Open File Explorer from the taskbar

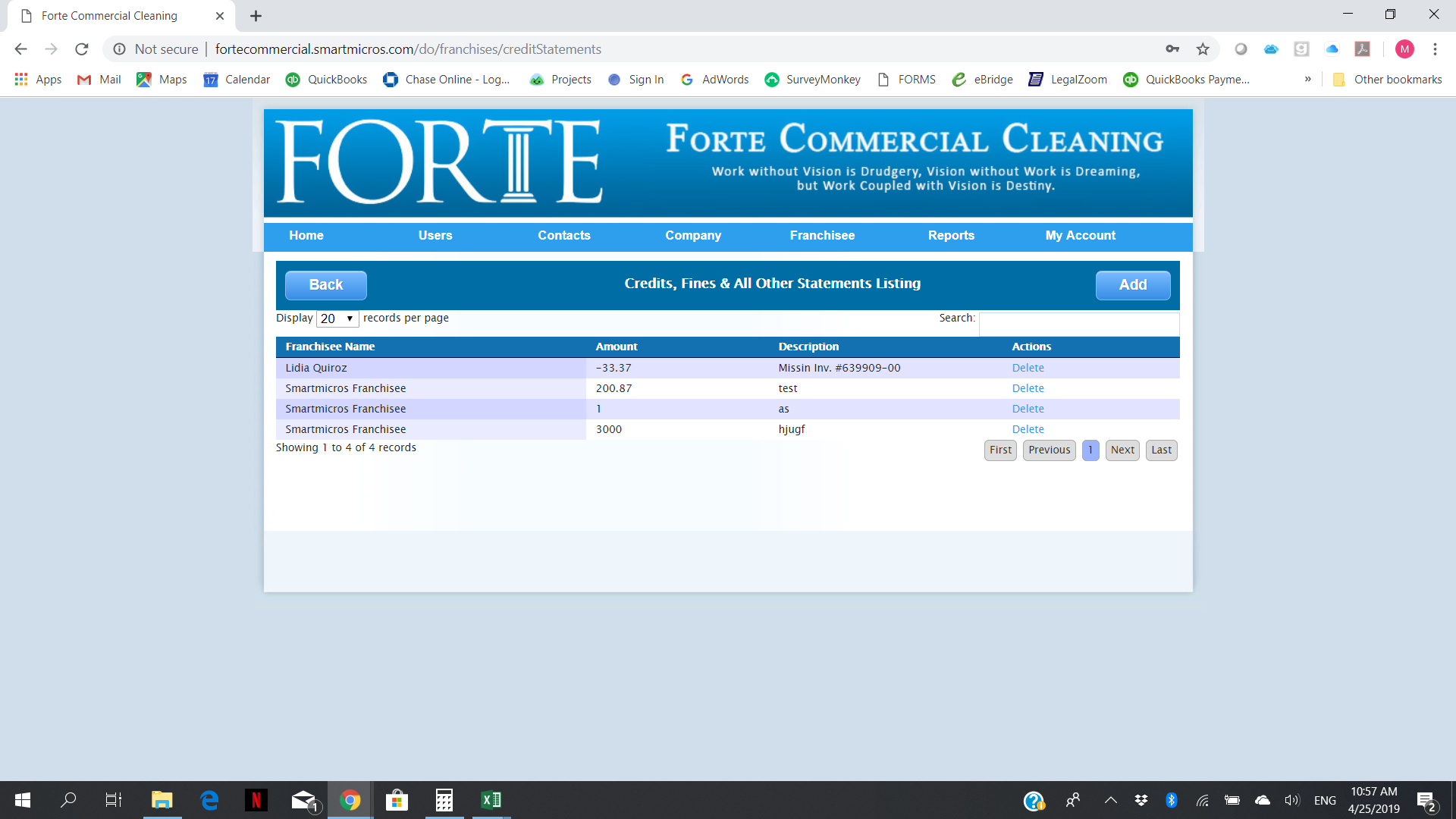(x=162, y=800)
